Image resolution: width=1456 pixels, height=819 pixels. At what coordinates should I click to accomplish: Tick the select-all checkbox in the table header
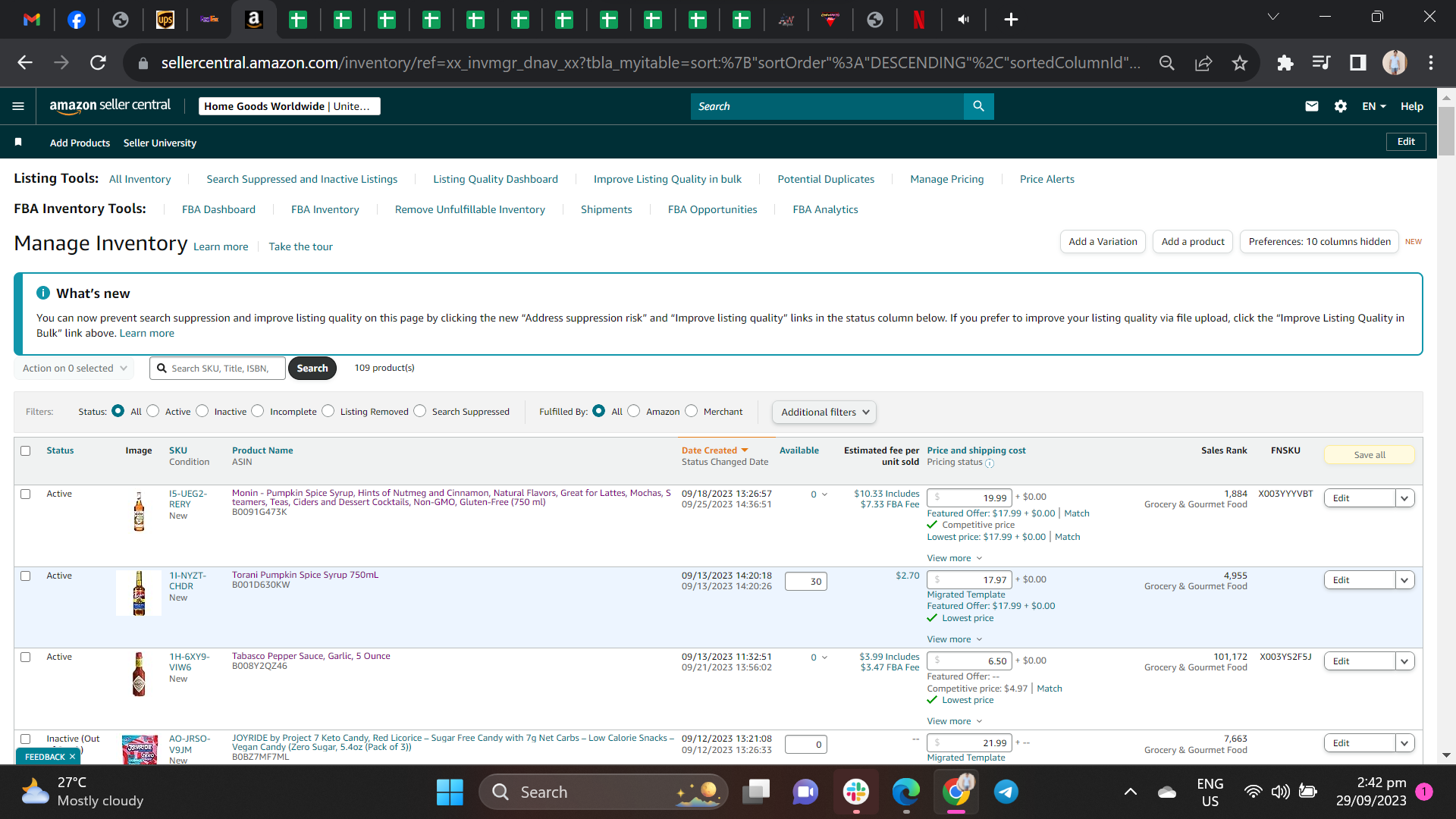click(x=26, y=451)
